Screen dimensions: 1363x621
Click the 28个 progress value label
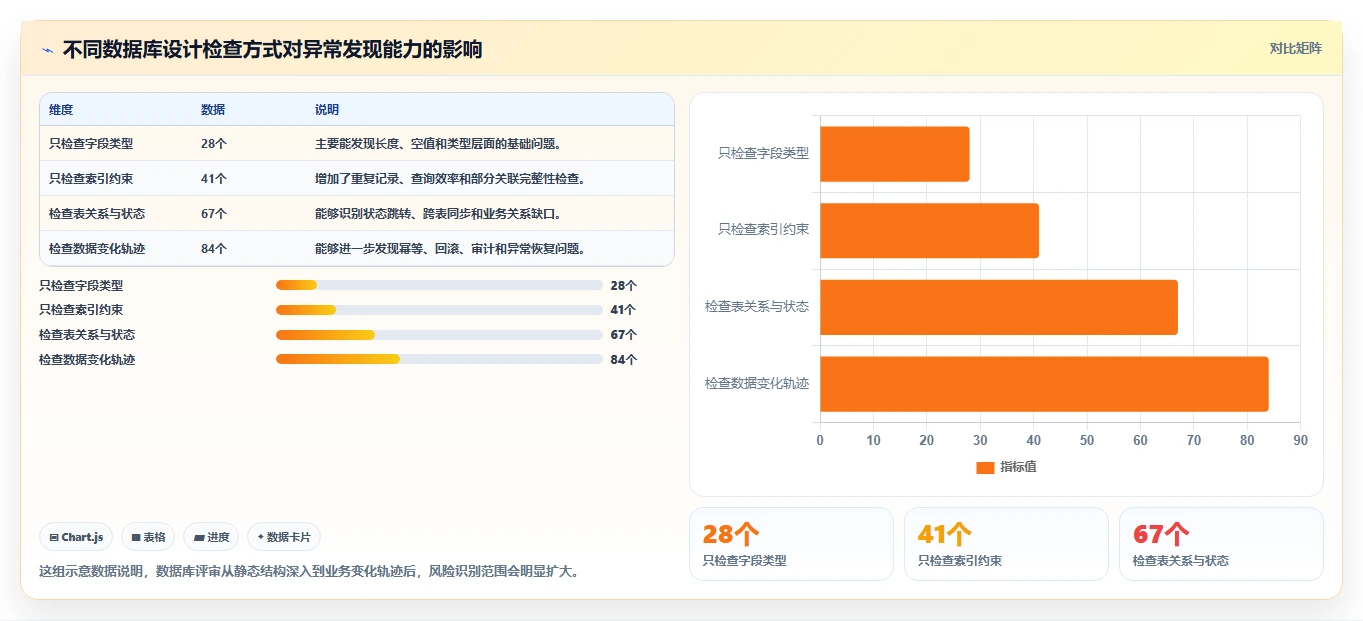pos(624,285)
